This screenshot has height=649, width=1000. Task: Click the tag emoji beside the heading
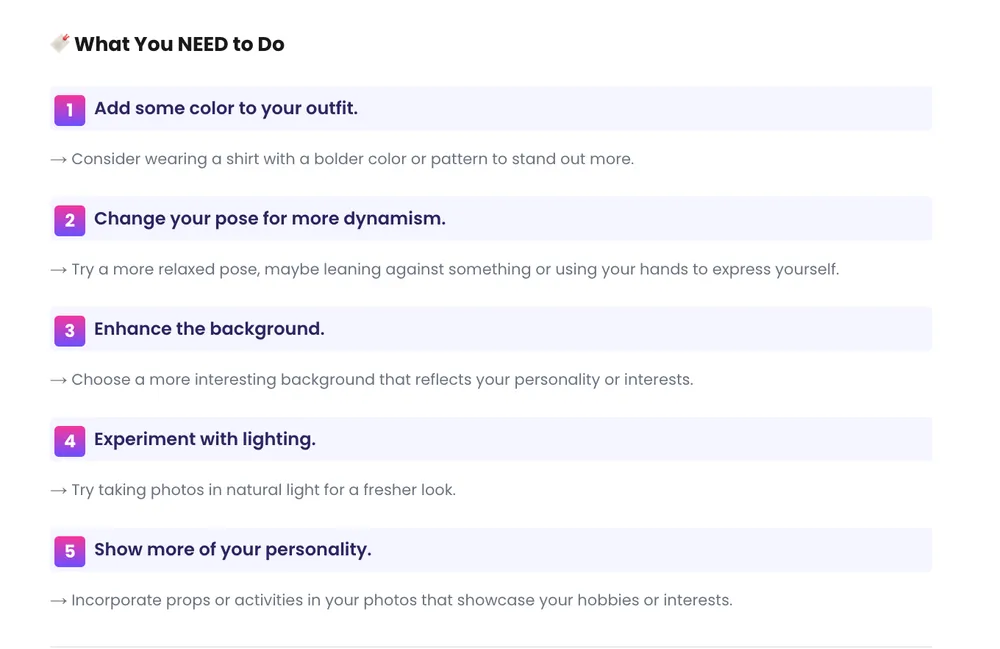(60, 43)
